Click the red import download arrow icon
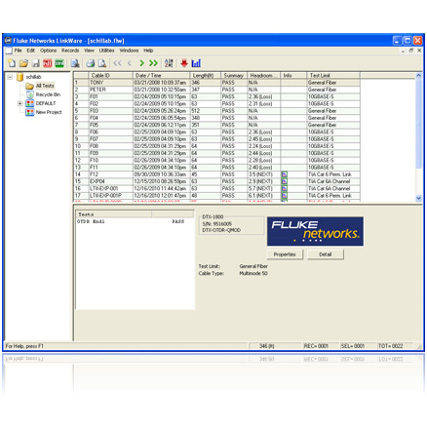The image size is (427, 427). tap(184, 63)
